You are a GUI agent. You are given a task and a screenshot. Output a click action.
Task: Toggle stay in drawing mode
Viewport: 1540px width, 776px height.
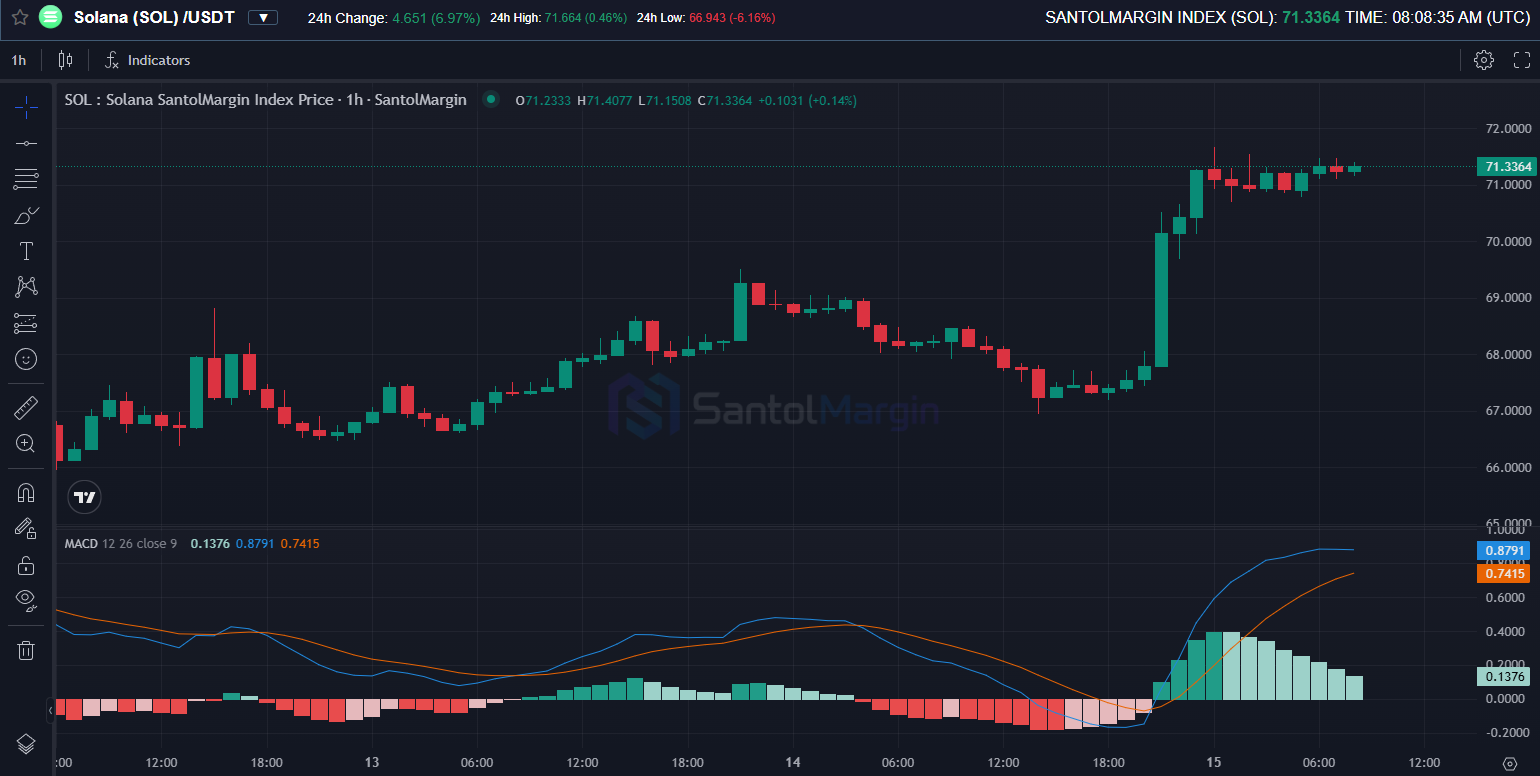(x=26, y=528)
